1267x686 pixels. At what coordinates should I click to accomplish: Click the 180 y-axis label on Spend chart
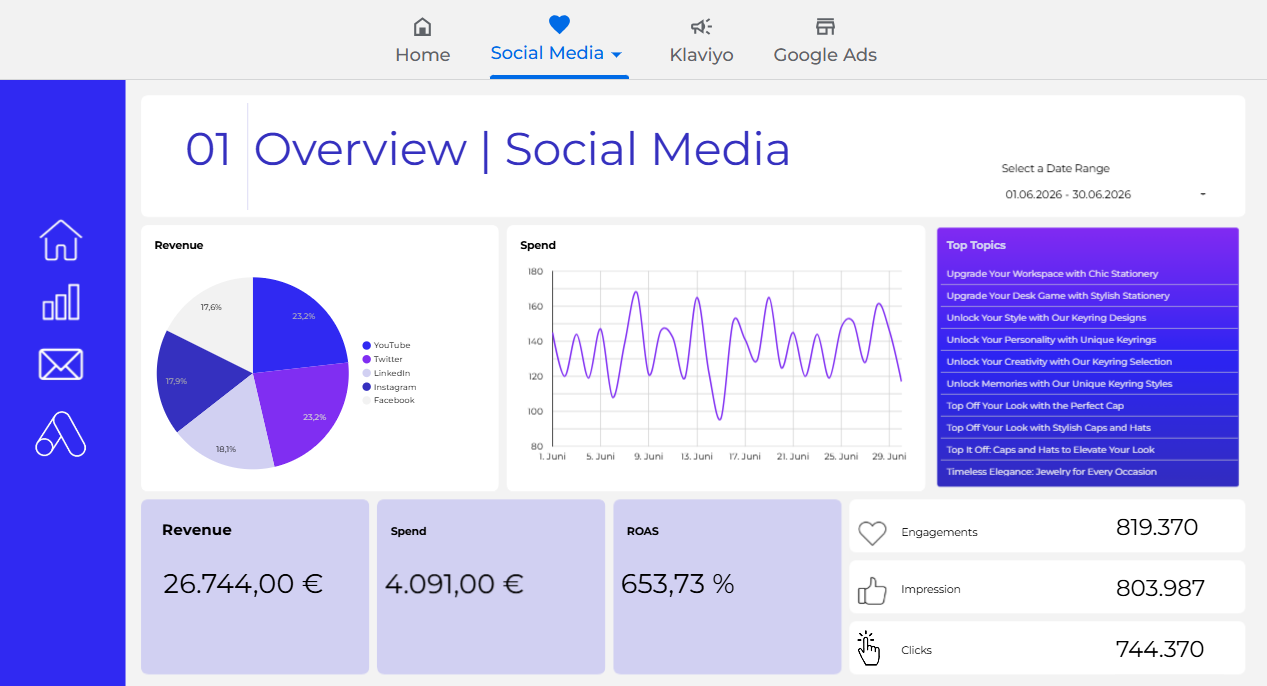click(x=534, y=271)
